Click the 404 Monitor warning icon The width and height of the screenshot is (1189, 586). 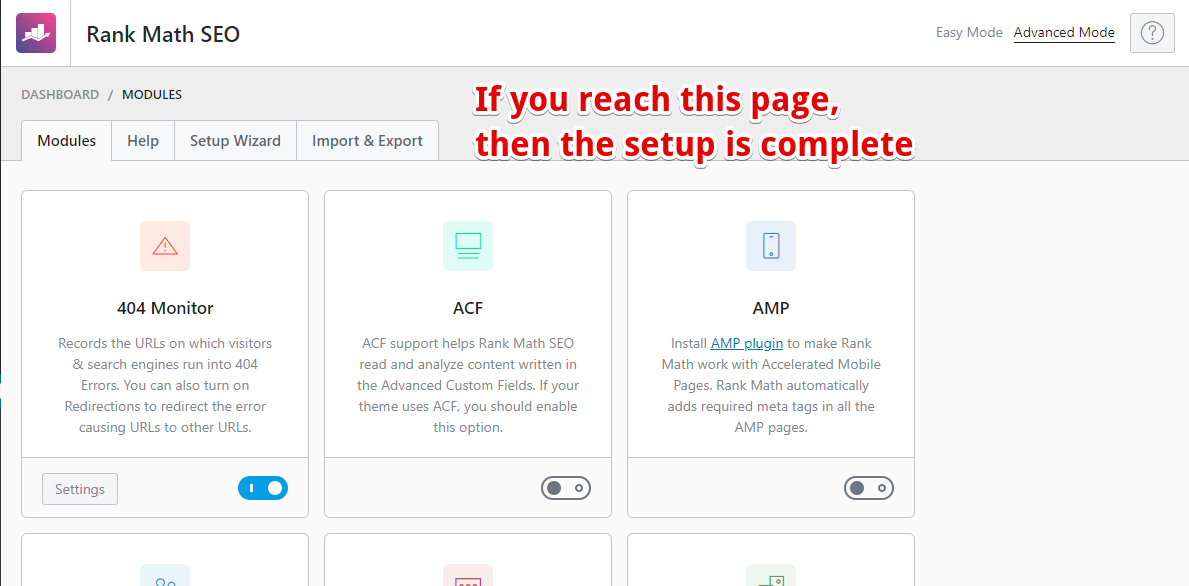(x=165, y=246)
